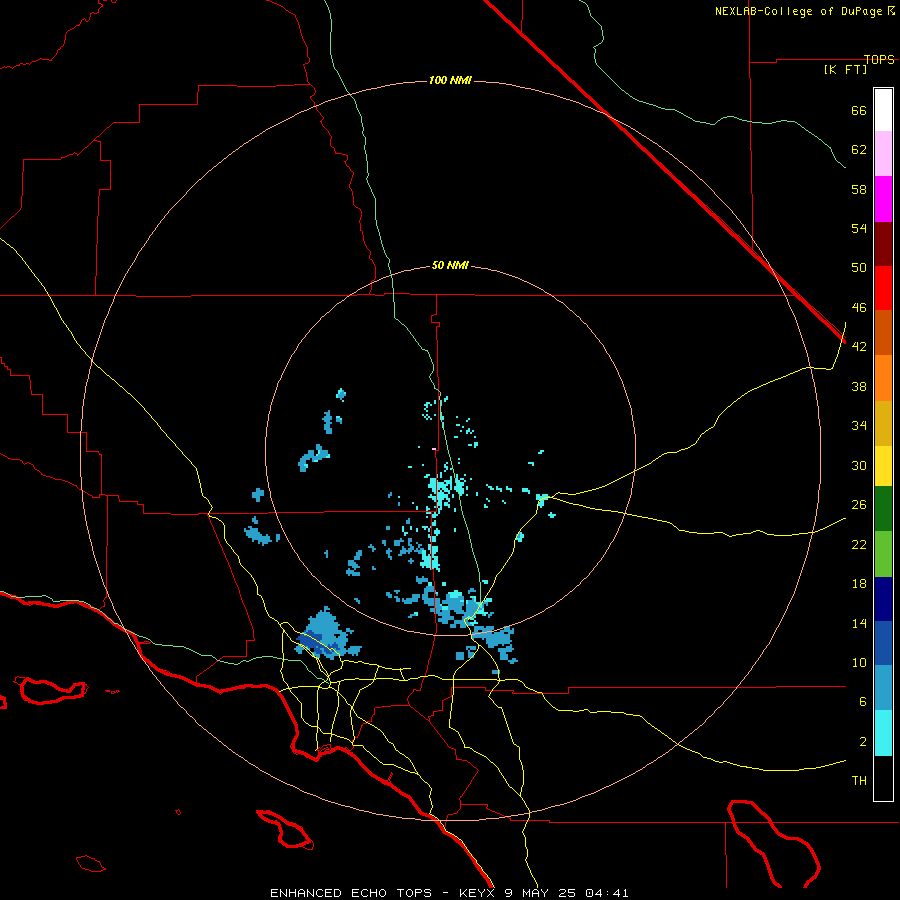Click the black TH legend swatch
The height and width of the screenshot is (900, 900).
883,778
